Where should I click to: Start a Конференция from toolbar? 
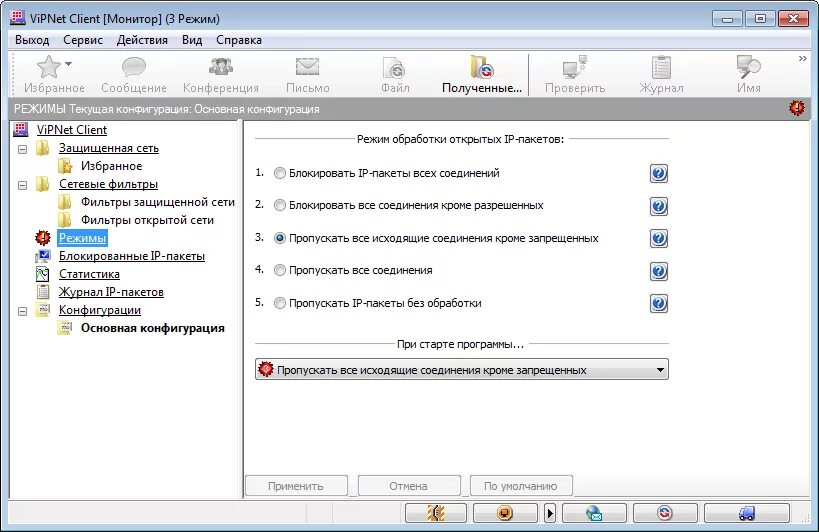[x=221, y=67]
